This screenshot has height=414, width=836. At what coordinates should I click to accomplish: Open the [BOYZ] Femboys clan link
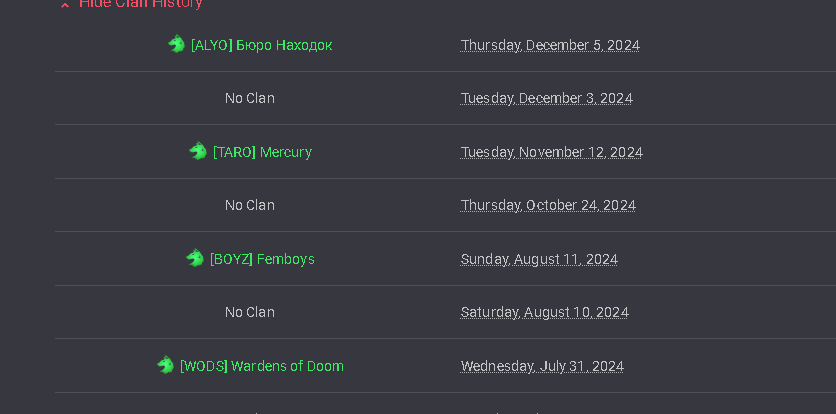[262, 259]
